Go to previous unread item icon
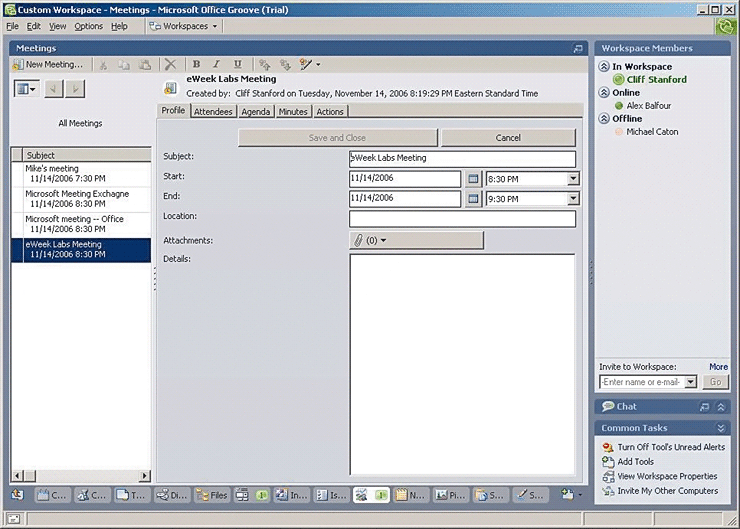This screenshot has height=529, width=740. 264,65
